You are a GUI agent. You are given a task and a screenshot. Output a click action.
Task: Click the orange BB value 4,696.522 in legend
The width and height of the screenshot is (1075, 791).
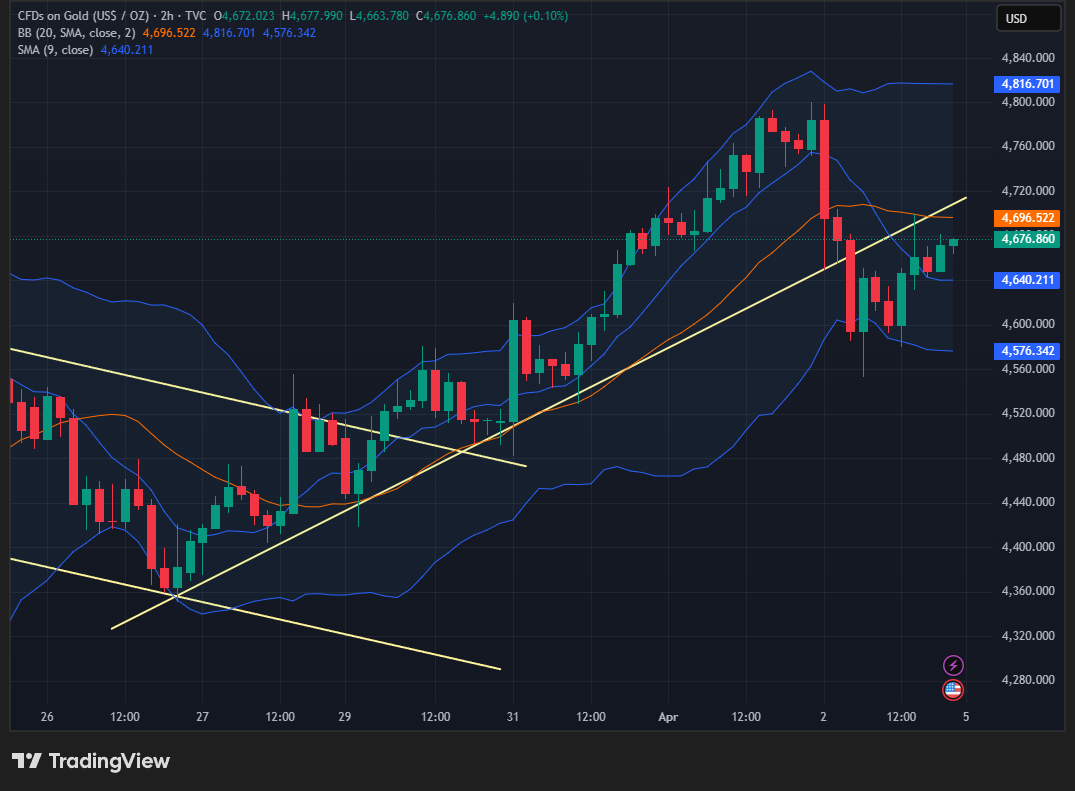click(x=169, y=33)
